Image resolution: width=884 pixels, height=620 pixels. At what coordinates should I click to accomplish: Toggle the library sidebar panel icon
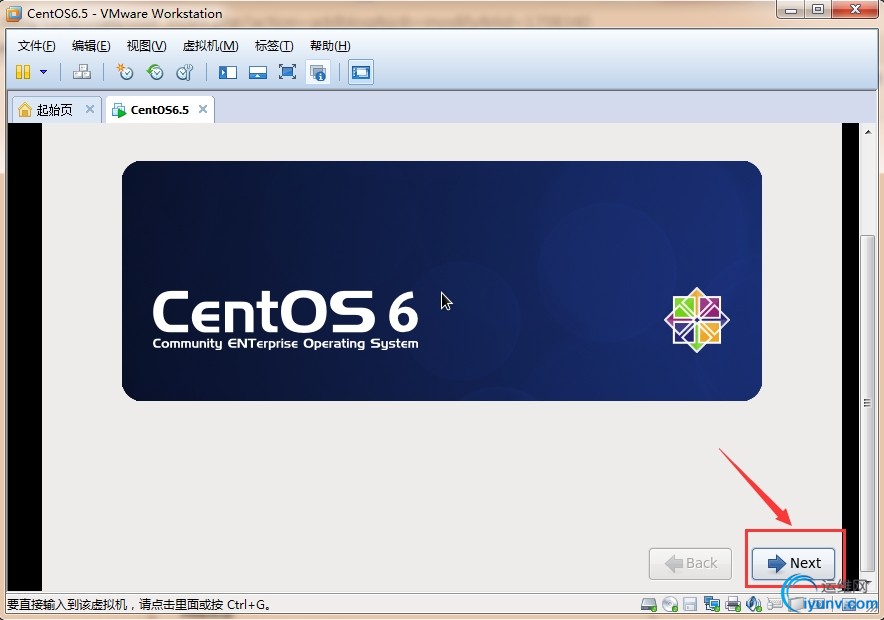[x=228, y=72]
